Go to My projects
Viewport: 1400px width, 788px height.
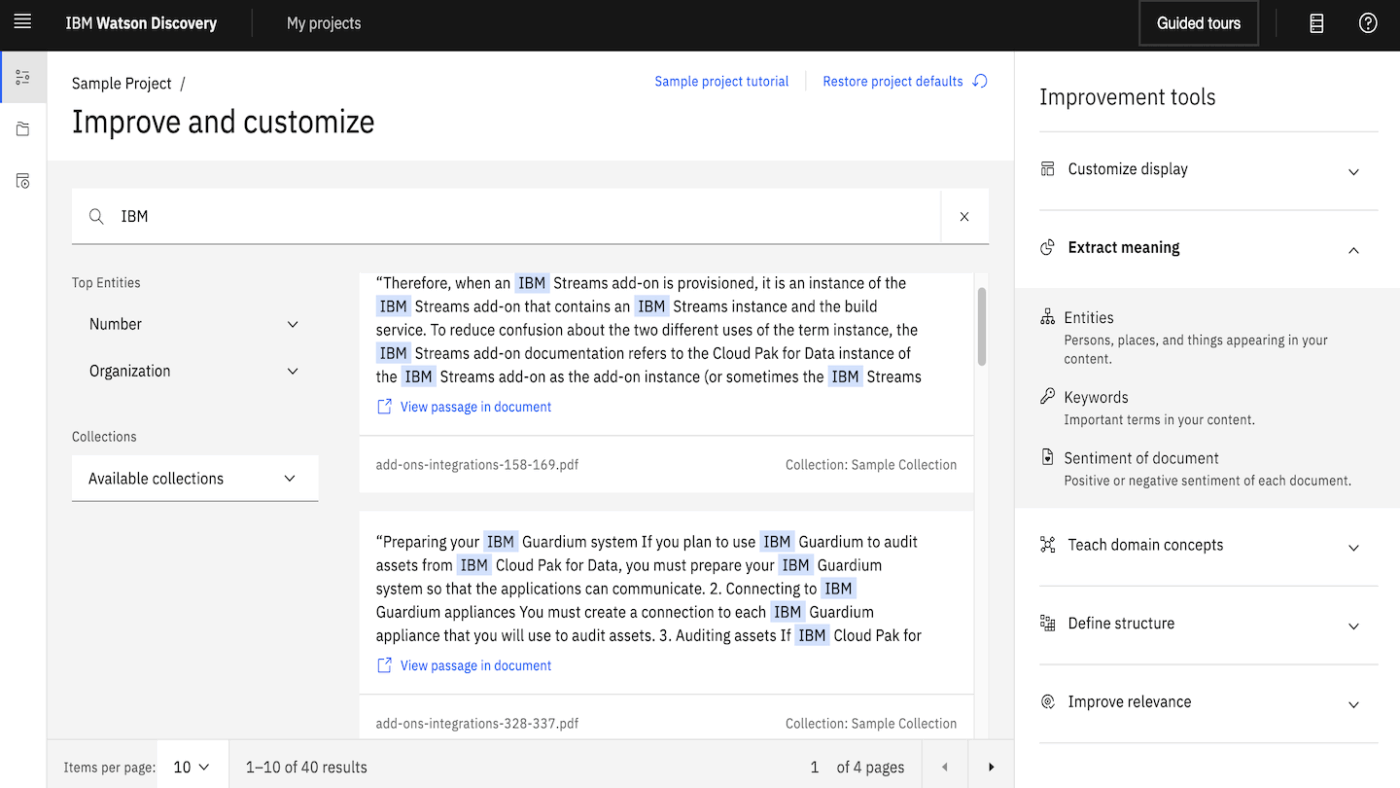click(x=323, y=22)
